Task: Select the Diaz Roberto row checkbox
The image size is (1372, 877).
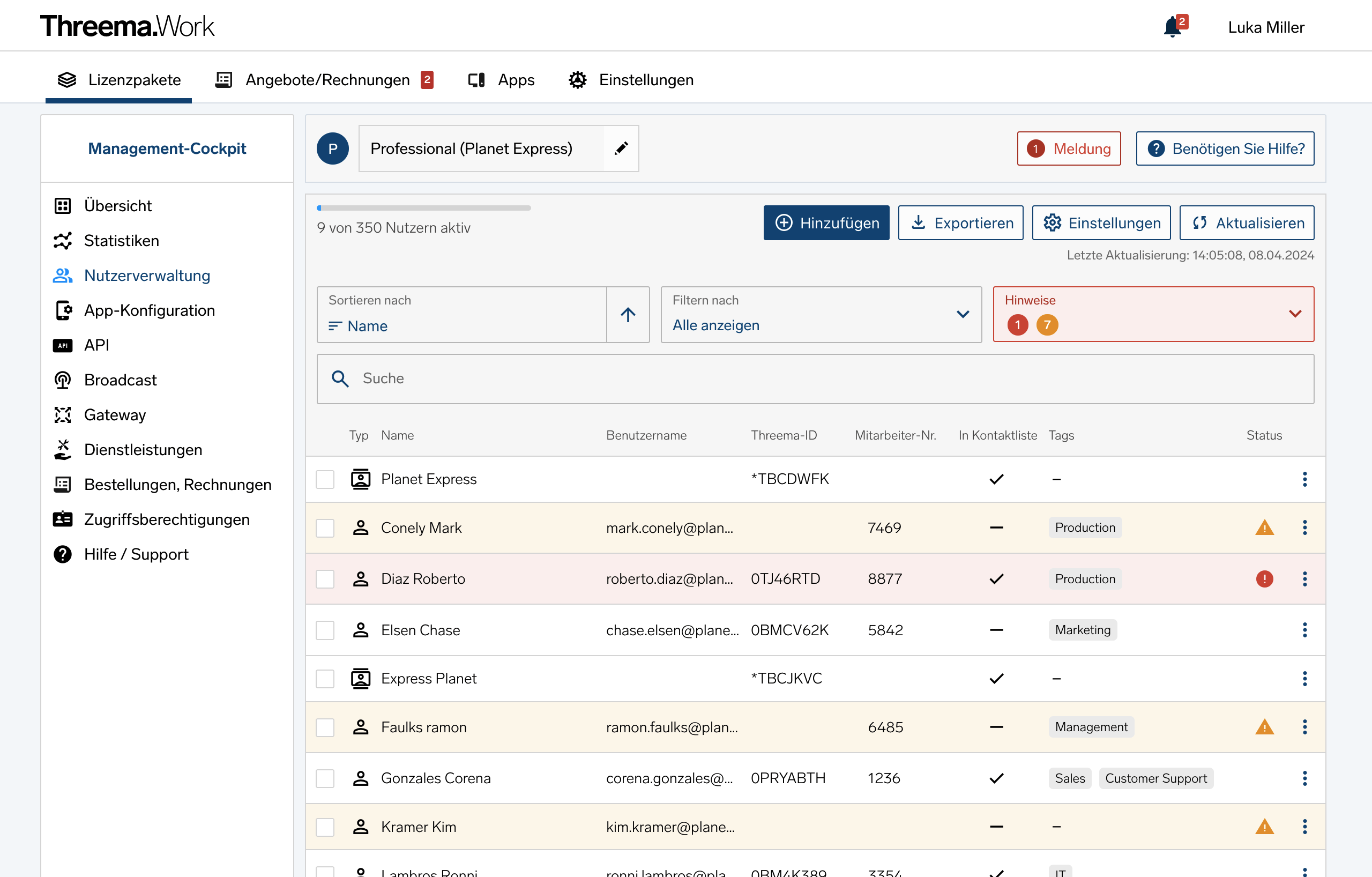Action: [x=325, y=579]
